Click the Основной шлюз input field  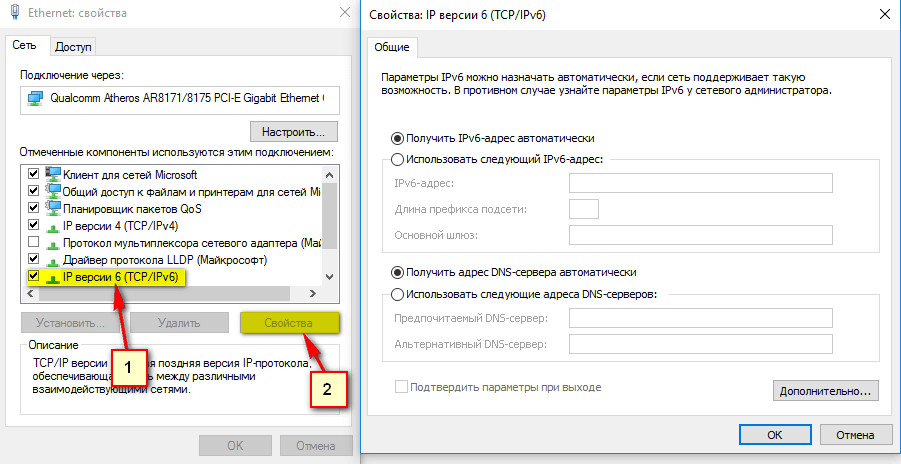pyautogui.click(x=700, y=235)
